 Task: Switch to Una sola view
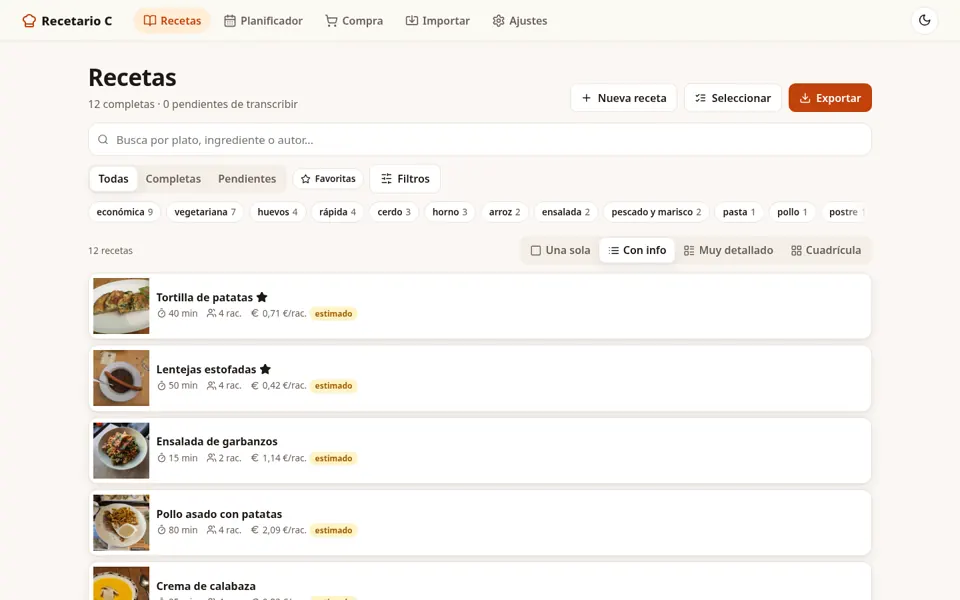pos(560,250)
